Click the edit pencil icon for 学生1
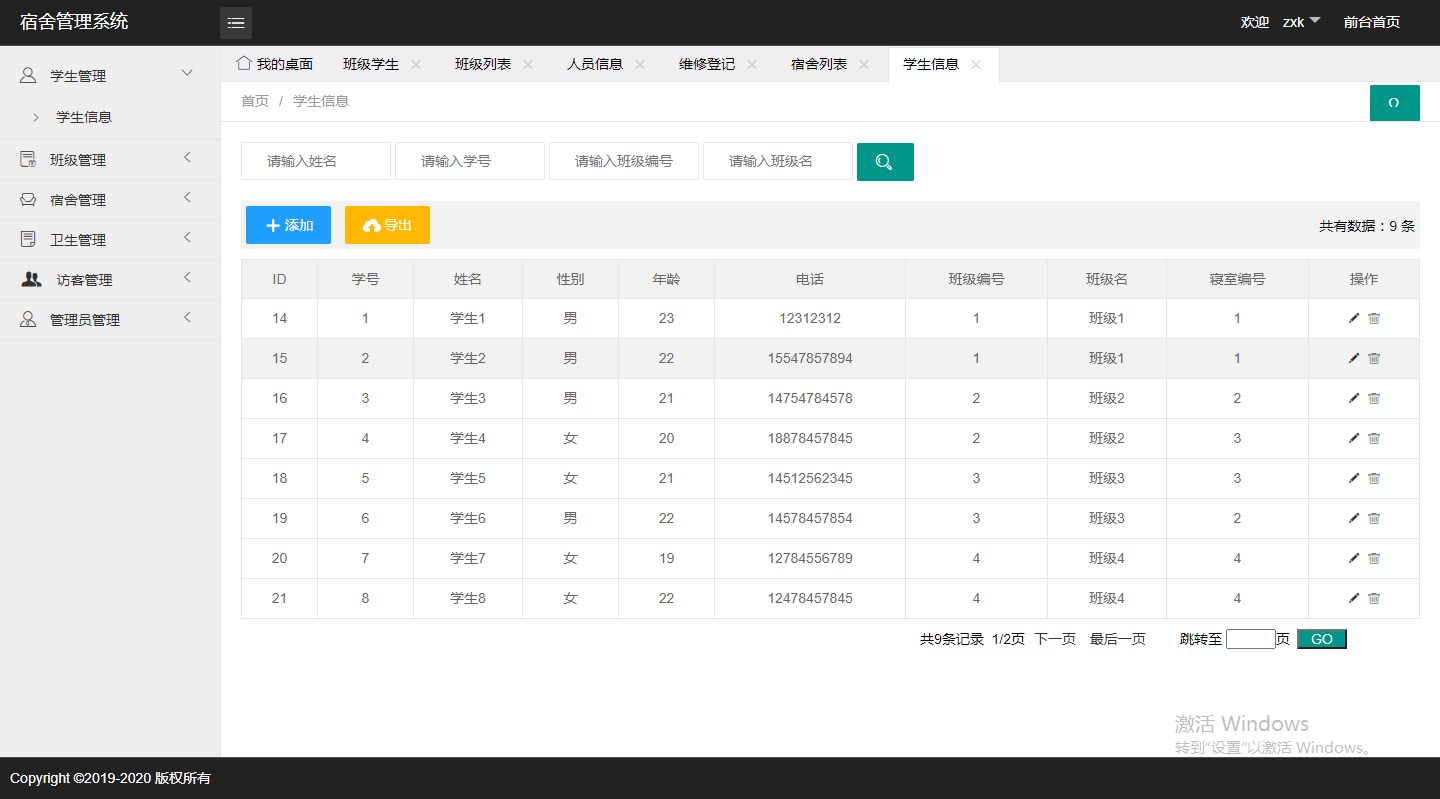The image size is (1440, 799). click(1353, 318)
